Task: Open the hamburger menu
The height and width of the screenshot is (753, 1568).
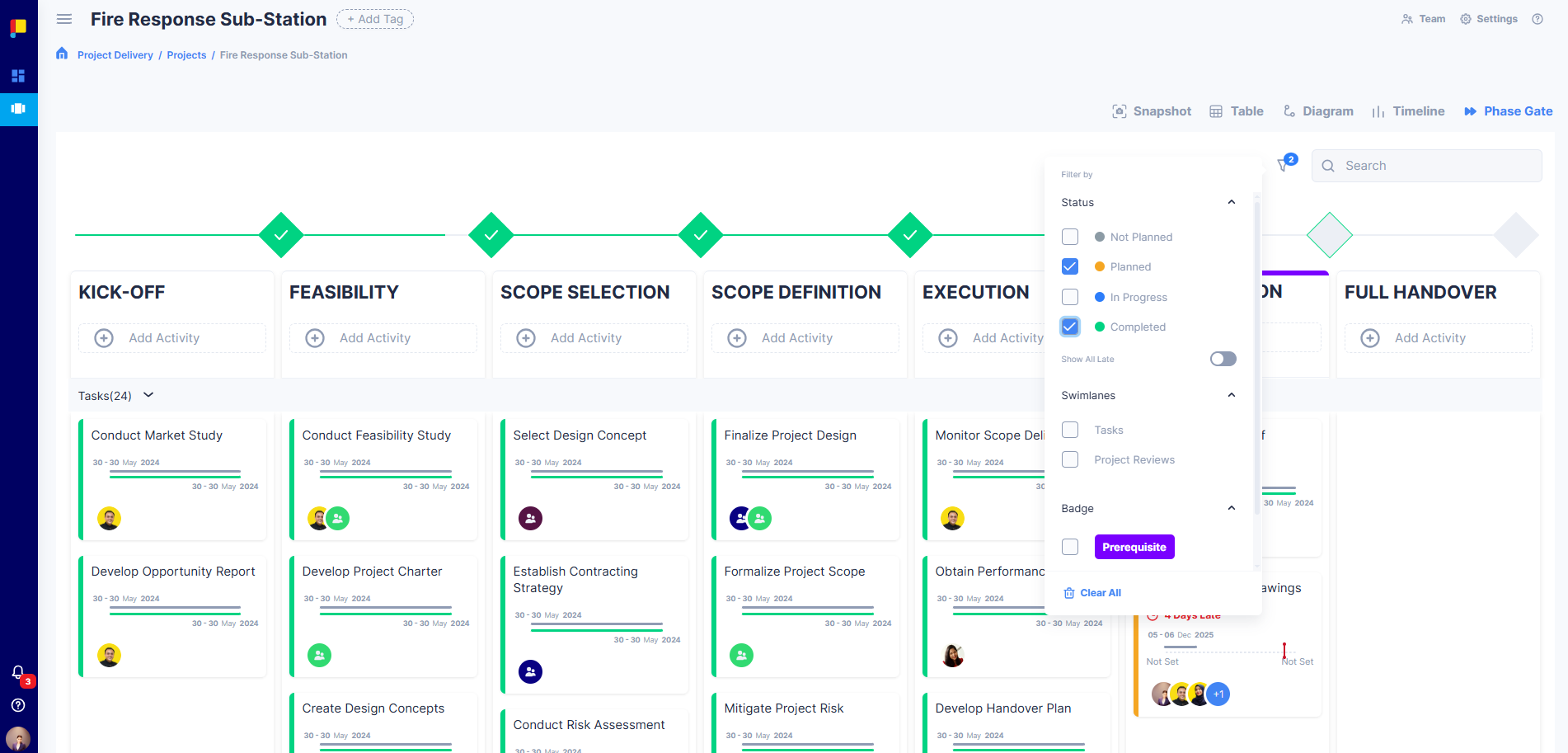Action: 64,19
